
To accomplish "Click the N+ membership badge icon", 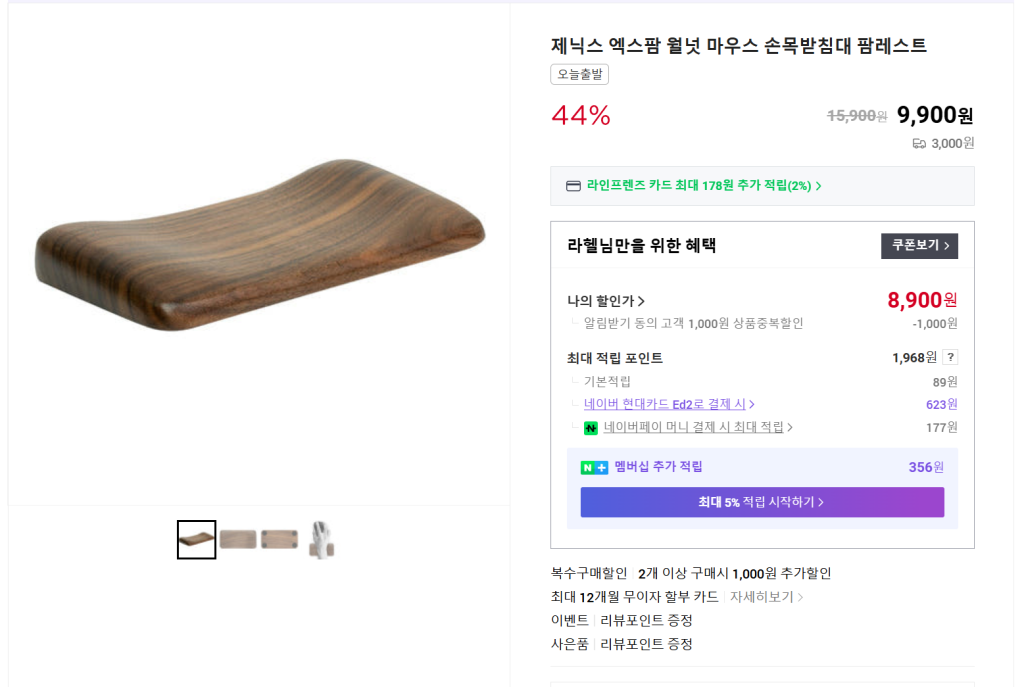I will [594, 467].
